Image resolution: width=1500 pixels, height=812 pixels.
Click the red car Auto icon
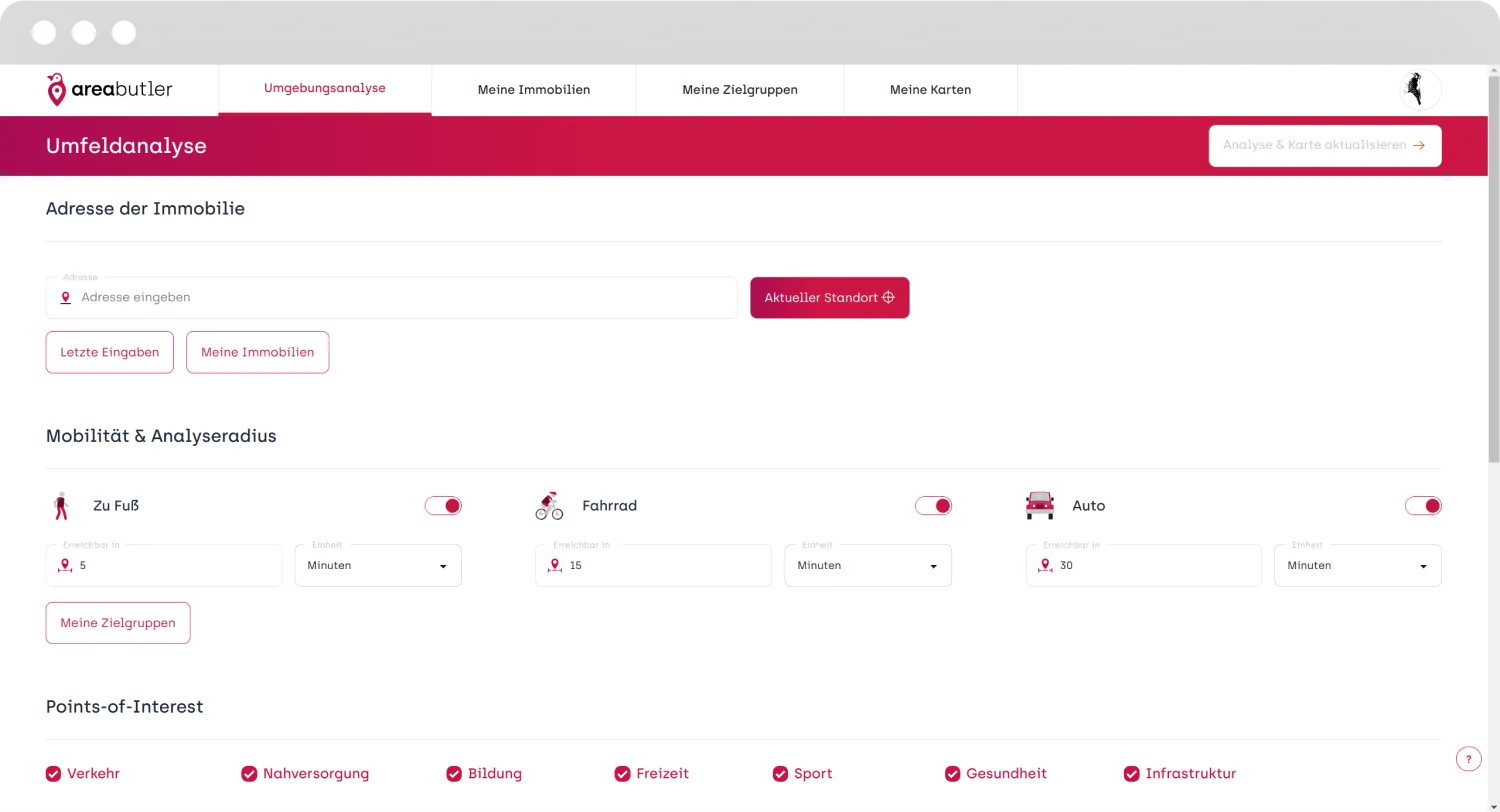(1040, 506)
